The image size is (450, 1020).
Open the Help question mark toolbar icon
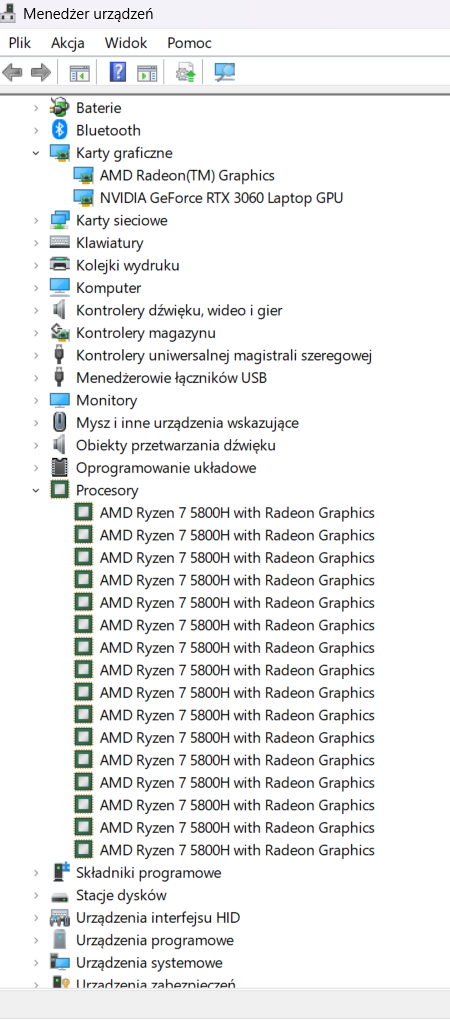[x=118, y=72]
